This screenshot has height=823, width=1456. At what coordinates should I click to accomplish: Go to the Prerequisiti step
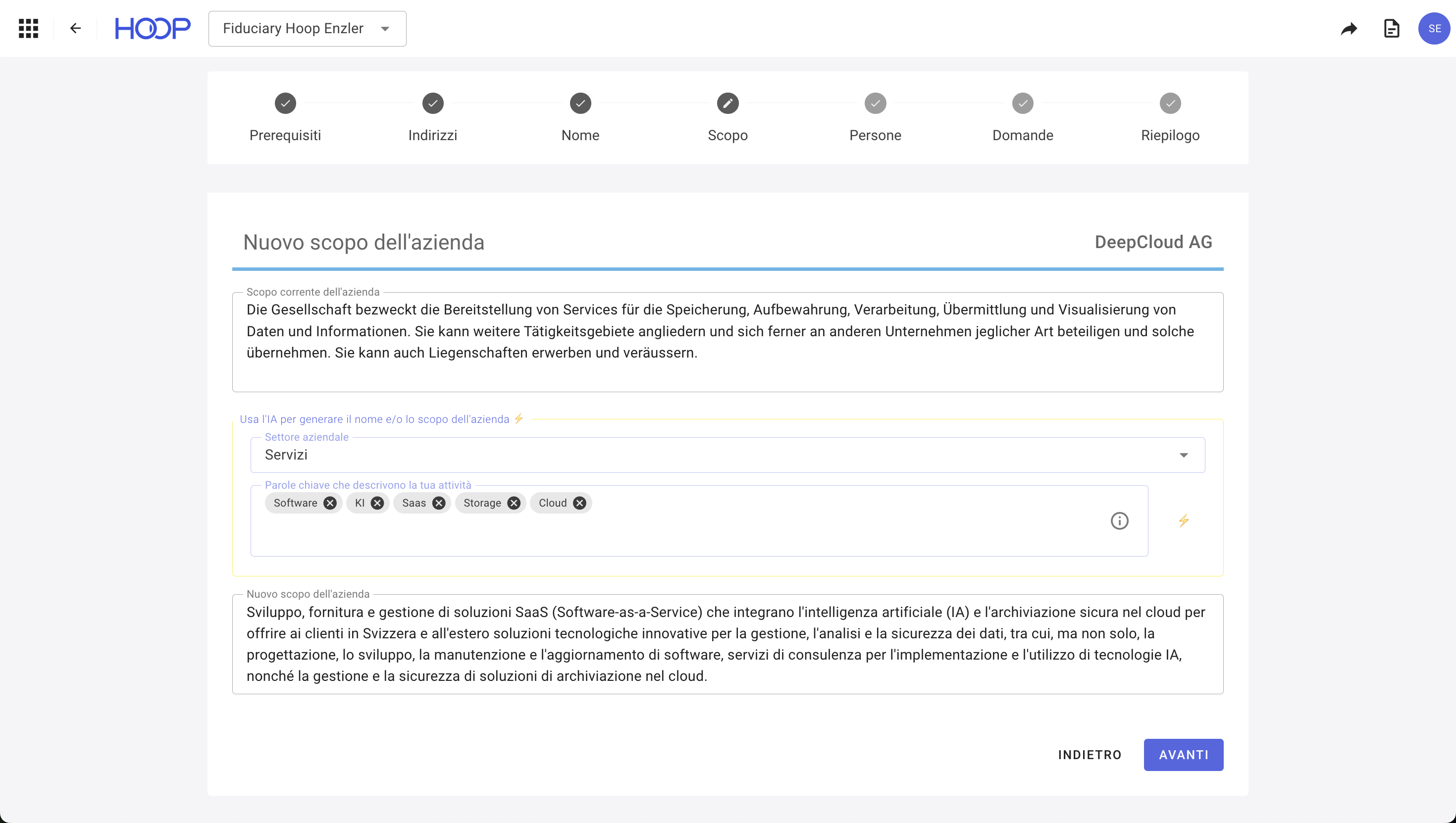285,103
